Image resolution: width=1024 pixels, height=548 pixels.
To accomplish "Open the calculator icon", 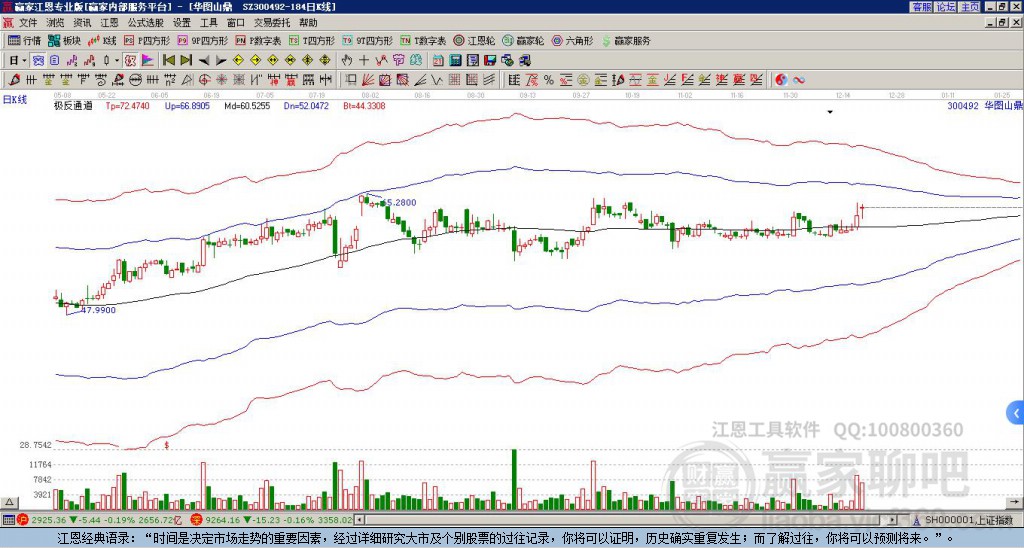I will tap(455, 61).
